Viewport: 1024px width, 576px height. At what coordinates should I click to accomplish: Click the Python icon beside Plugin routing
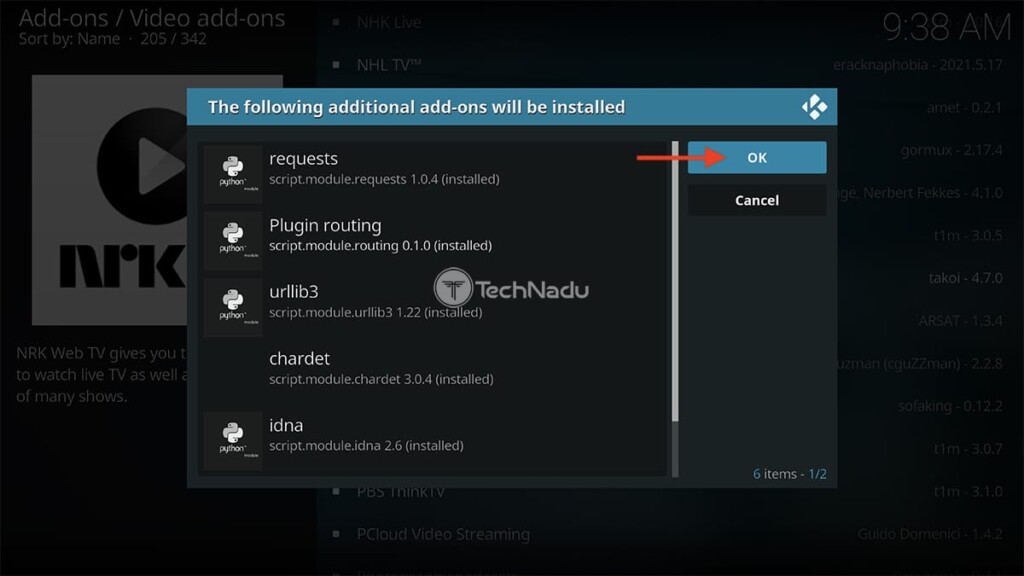232,240
